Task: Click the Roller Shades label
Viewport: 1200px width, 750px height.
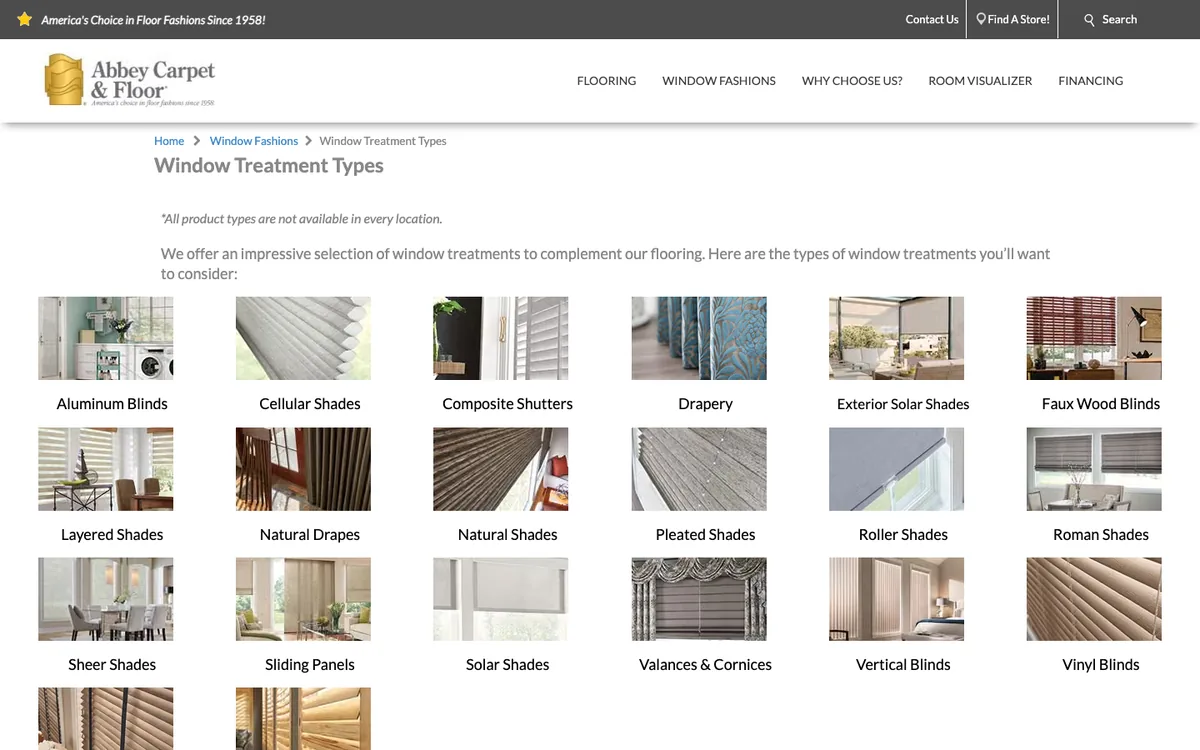Action: point(903,535)
